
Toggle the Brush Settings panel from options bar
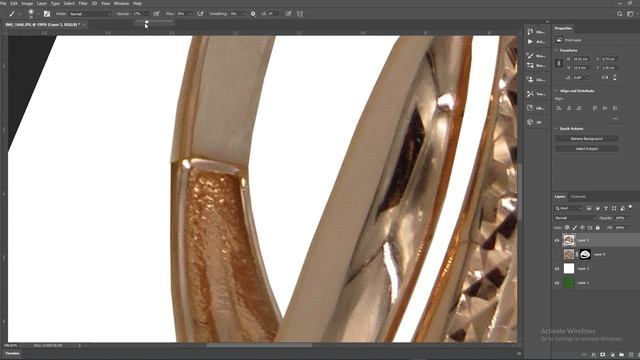click(x=47, y=14)
